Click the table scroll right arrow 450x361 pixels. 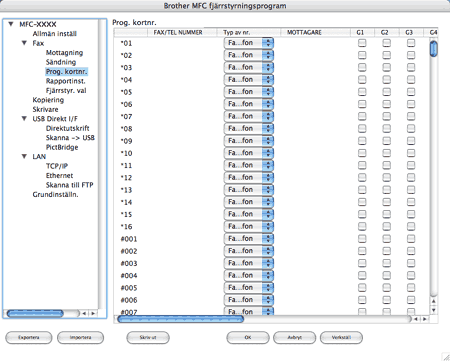click(x=425, y=319)
